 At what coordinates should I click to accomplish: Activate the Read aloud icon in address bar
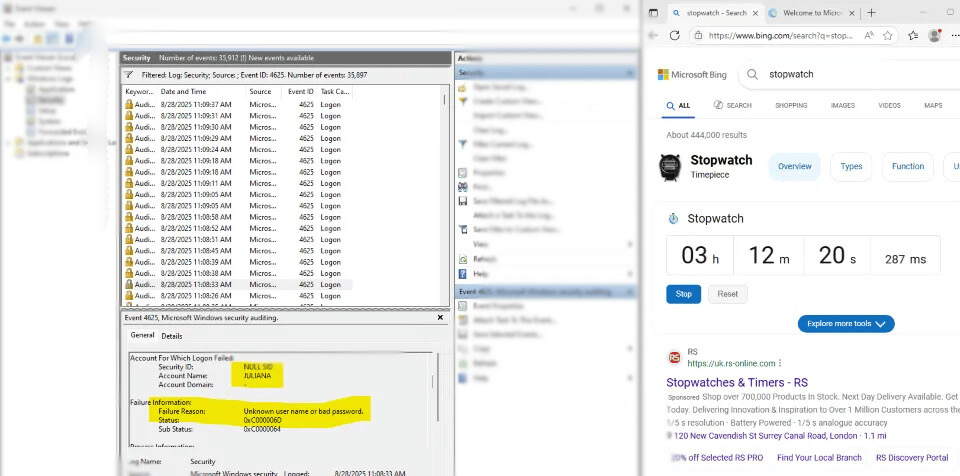coord(869,36)
